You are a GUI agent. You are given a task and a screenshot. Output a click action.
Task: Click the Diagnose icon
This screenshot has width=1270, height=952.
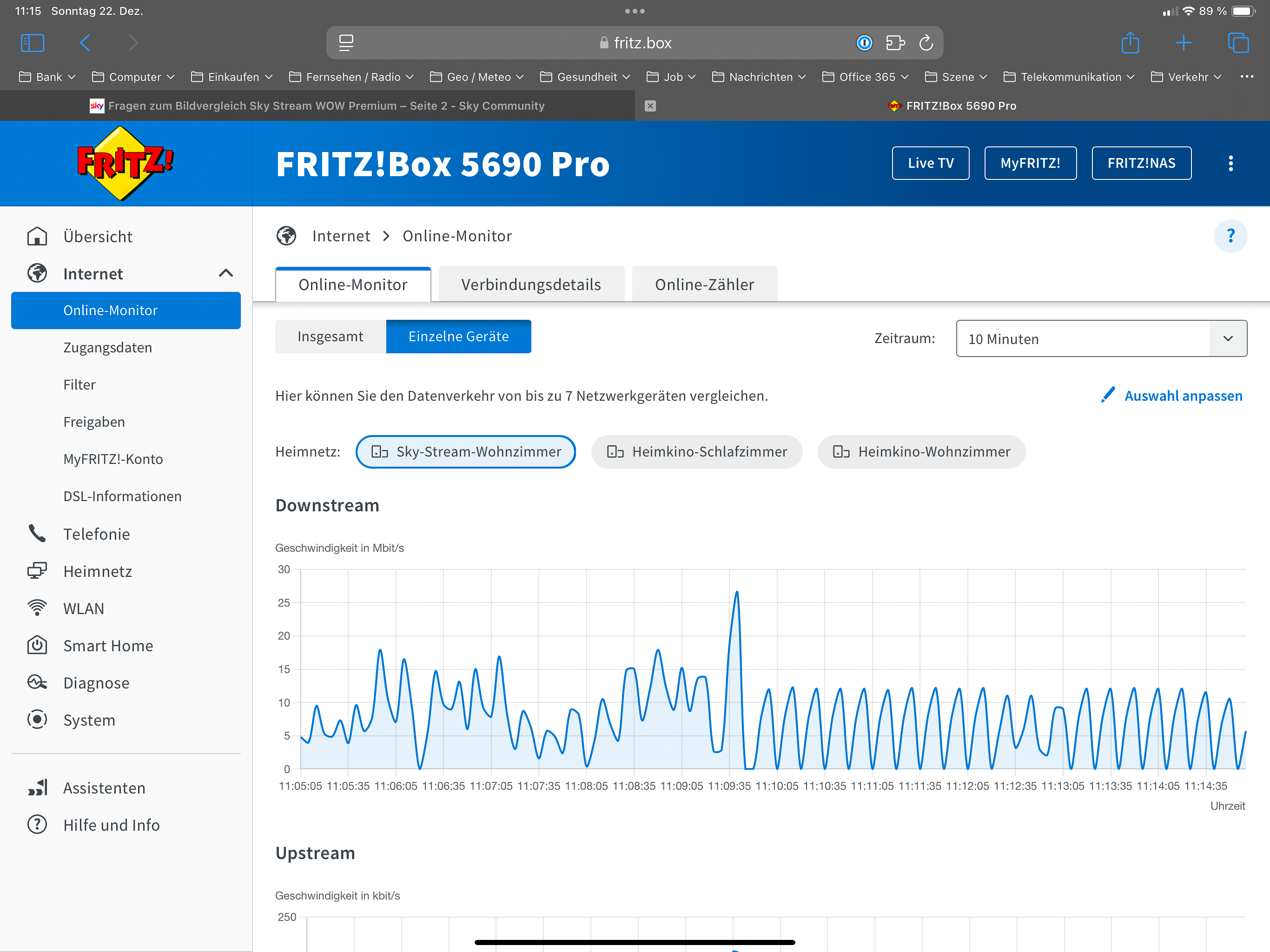point(37,683)
